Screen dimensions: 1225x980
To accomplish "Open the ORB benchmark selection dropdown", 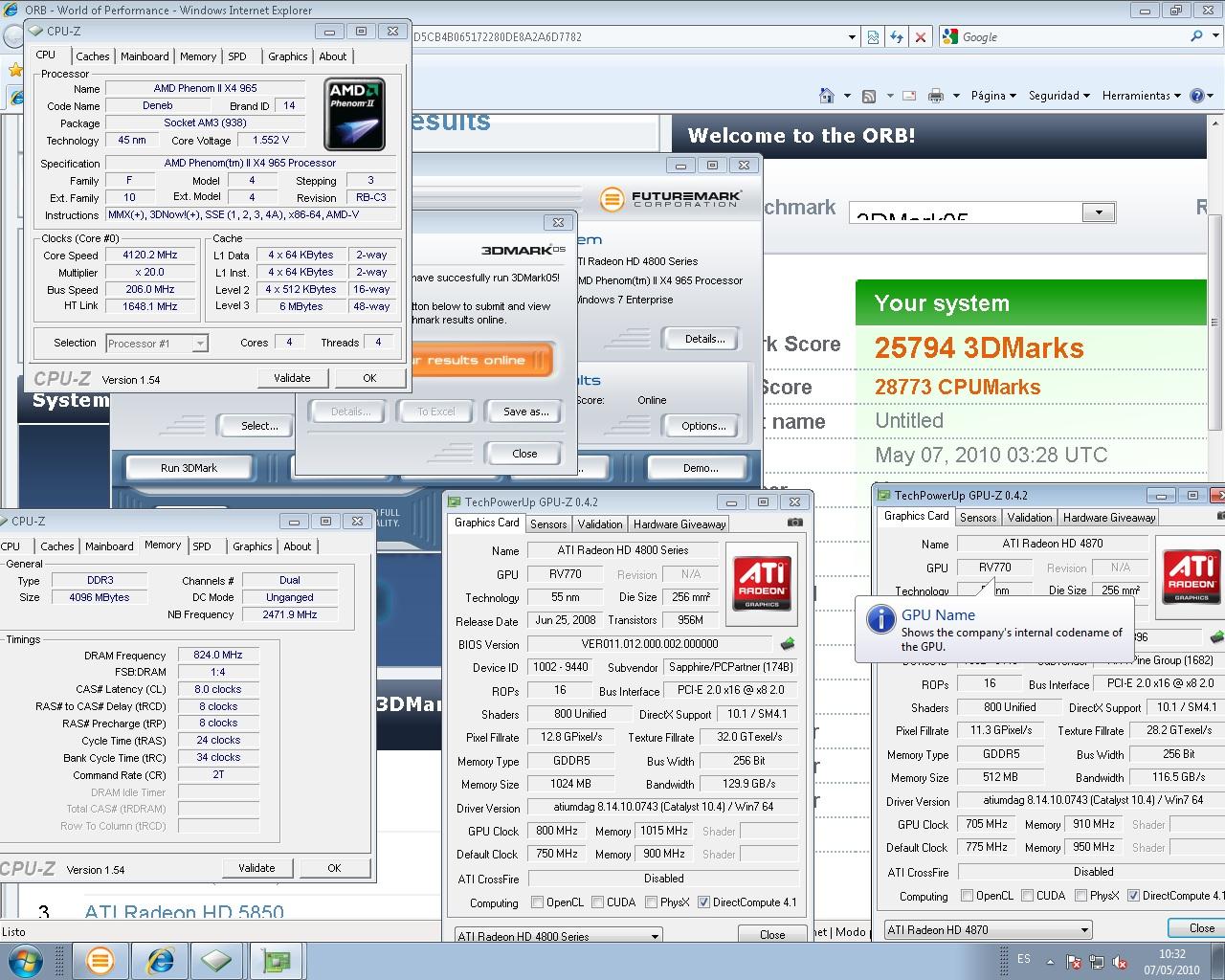I will [x=1098, y=212].
